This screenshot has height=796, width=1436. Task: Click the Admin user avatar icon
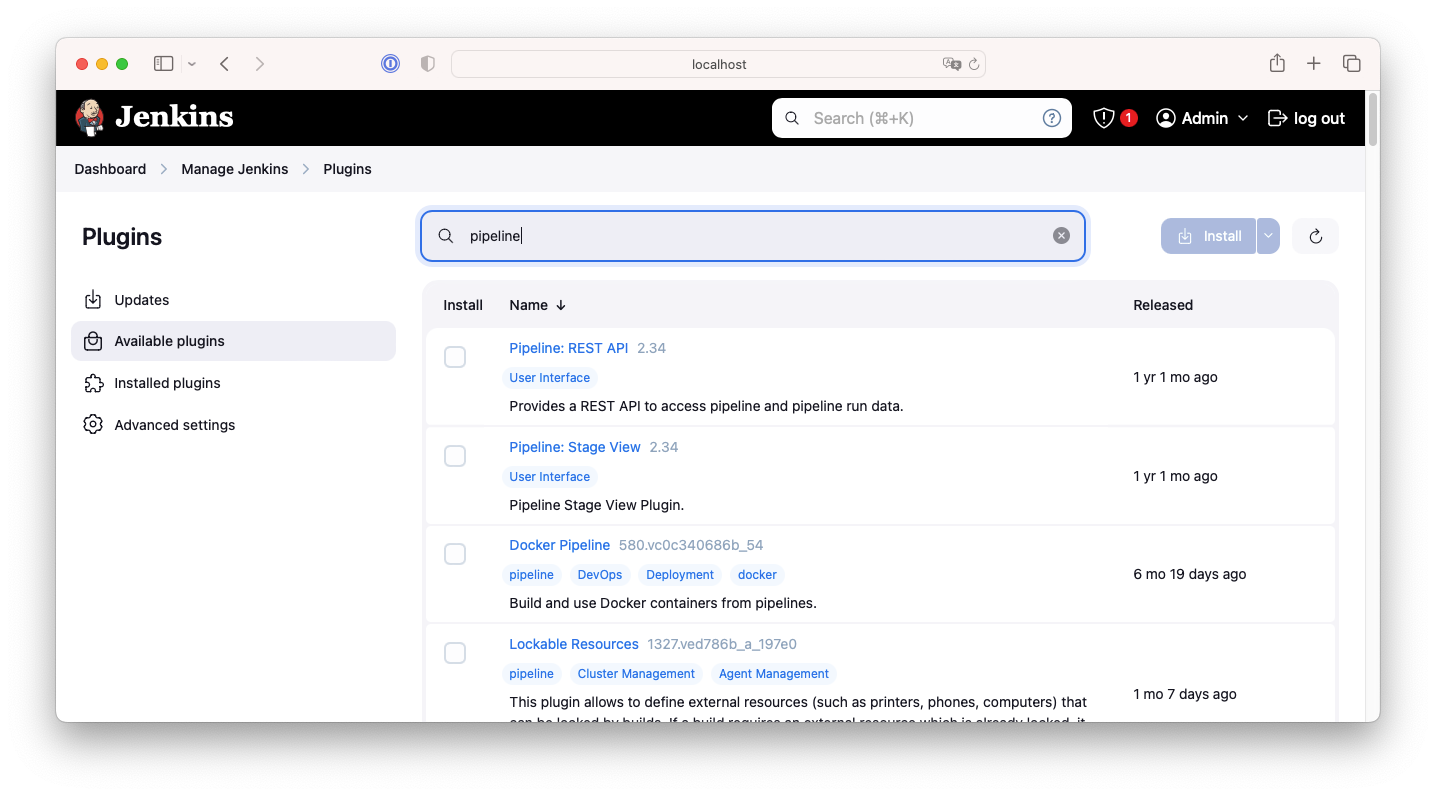click(x=1165, y=118)
